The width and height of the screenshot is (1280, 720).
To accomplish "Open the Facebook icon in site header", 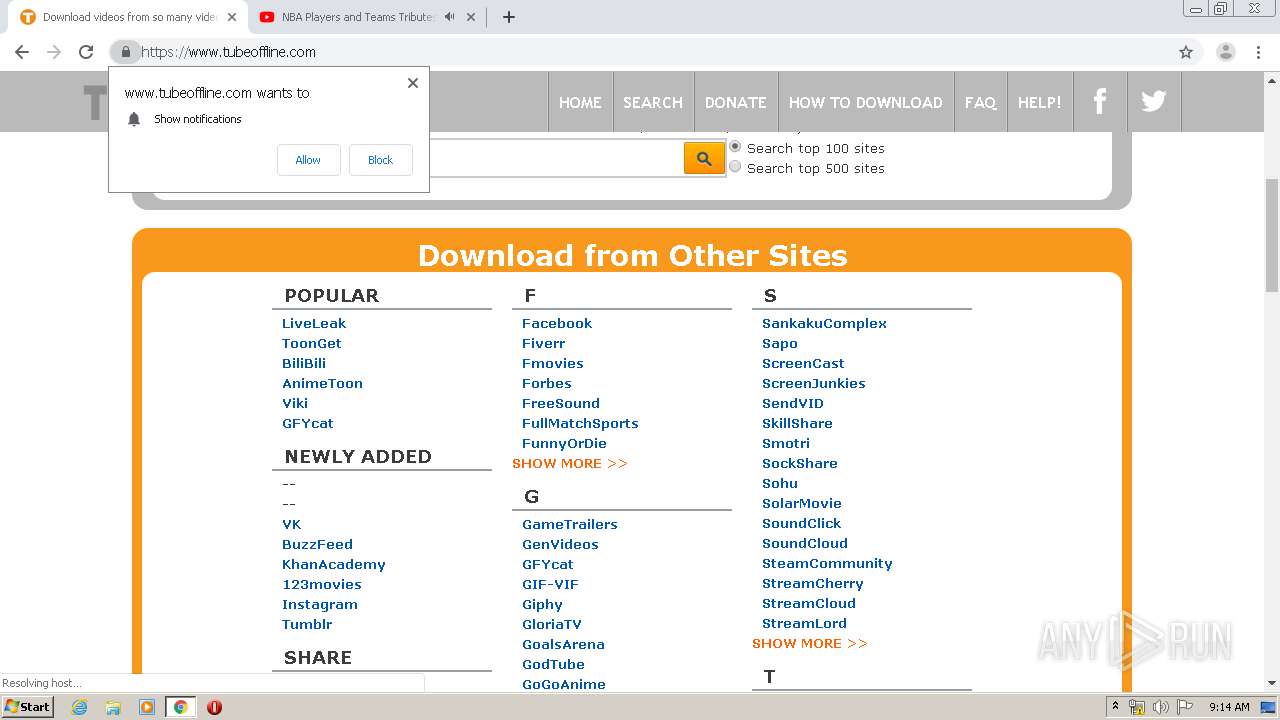I will (1100, 101).
